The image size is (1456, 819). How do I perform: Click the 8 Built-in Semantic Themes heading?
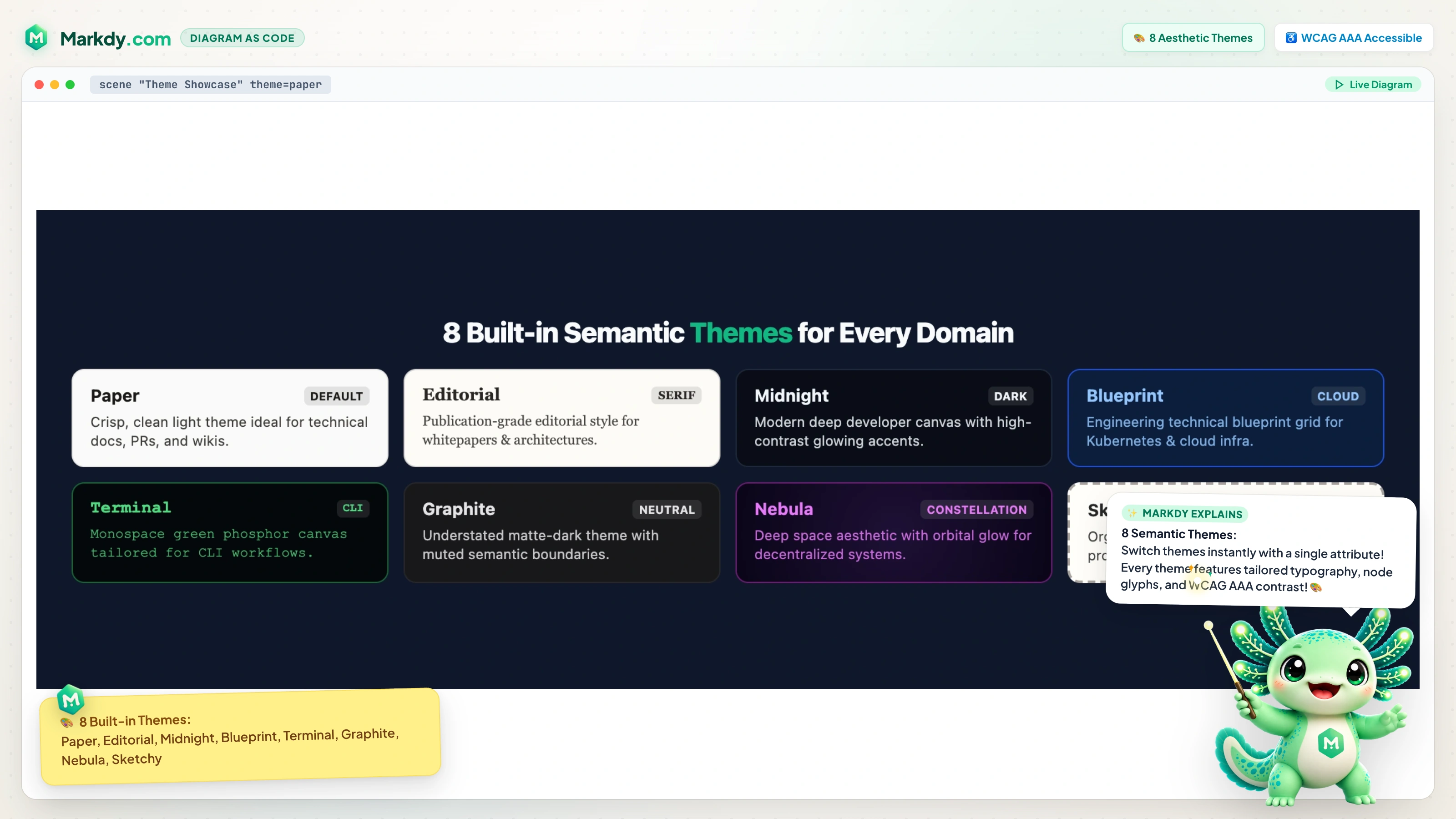tap(728, 332)
